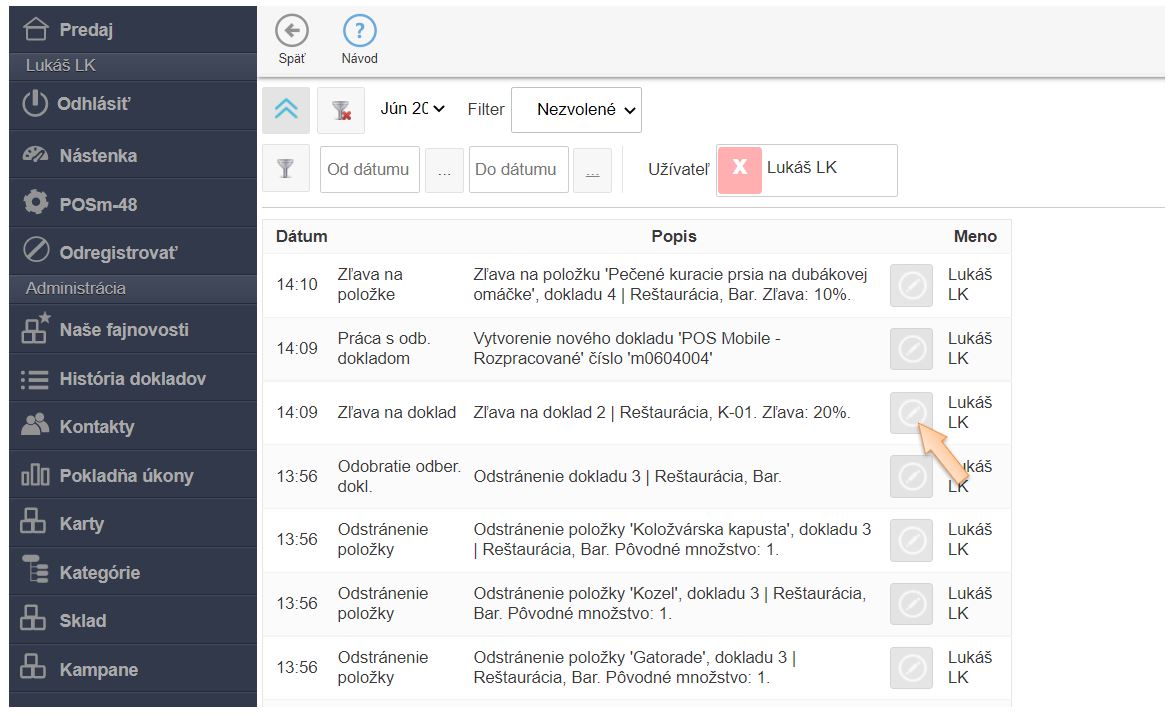Click circle icon in the 'Gatorade' removal row
This screenshot has height=721, width=1172.
click(x=911, y=668)
